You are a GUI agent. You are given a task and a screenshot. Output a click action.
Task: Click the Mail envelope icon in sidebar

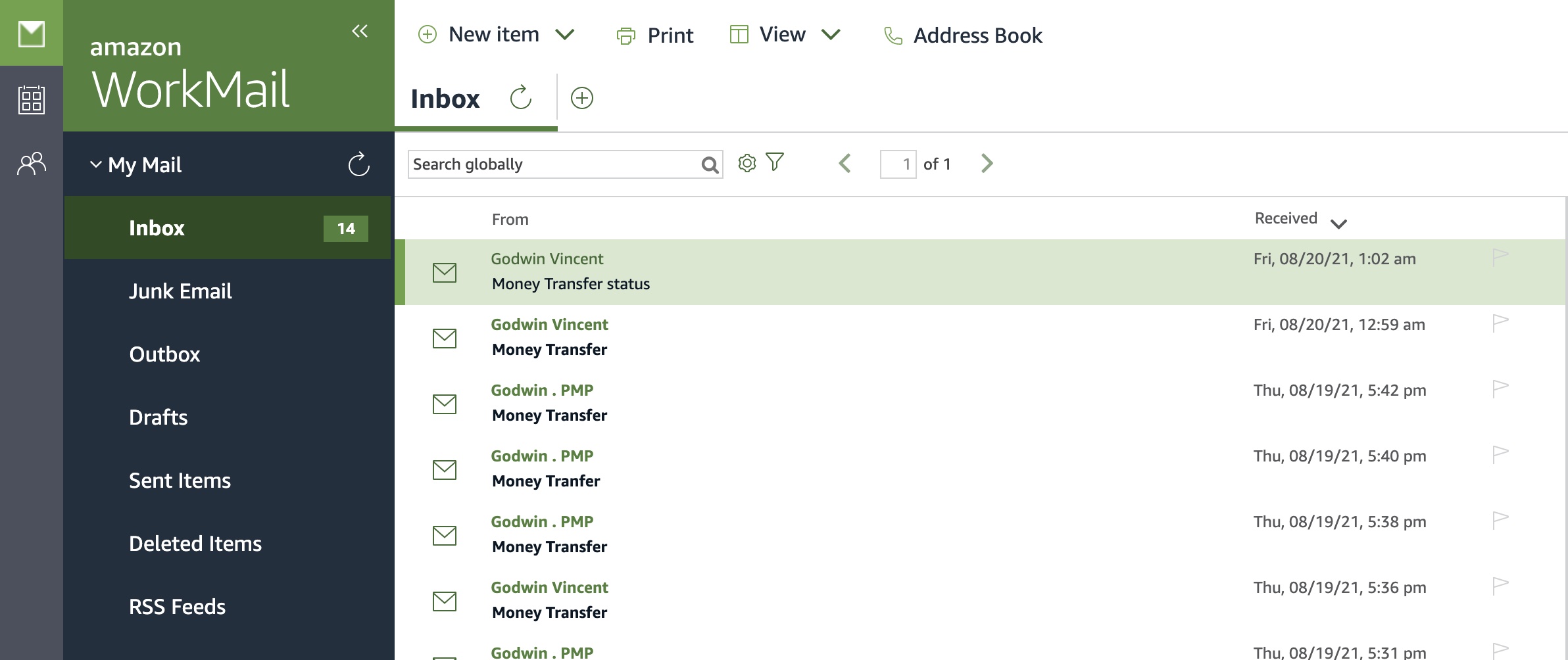click(32, 34)
